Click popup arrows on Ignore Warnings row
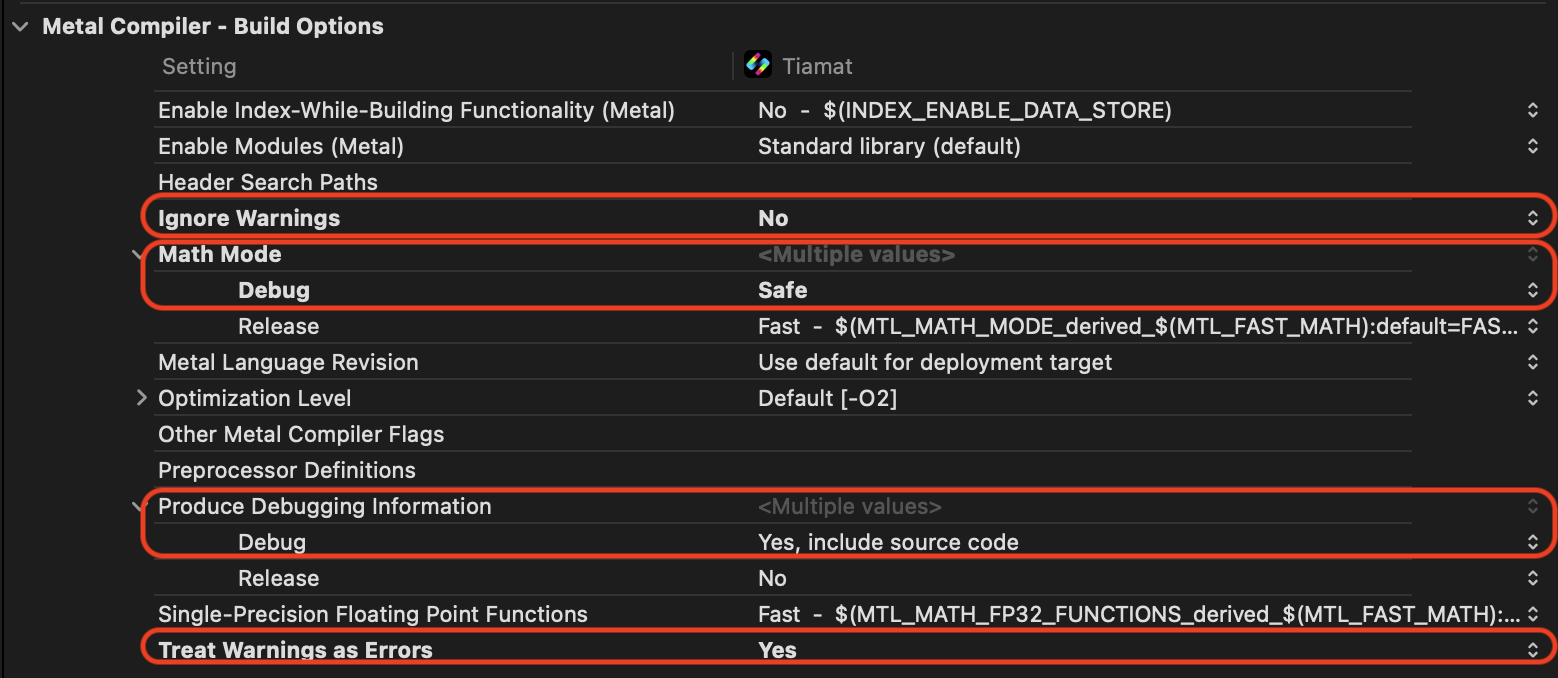 pos(1532,218)
